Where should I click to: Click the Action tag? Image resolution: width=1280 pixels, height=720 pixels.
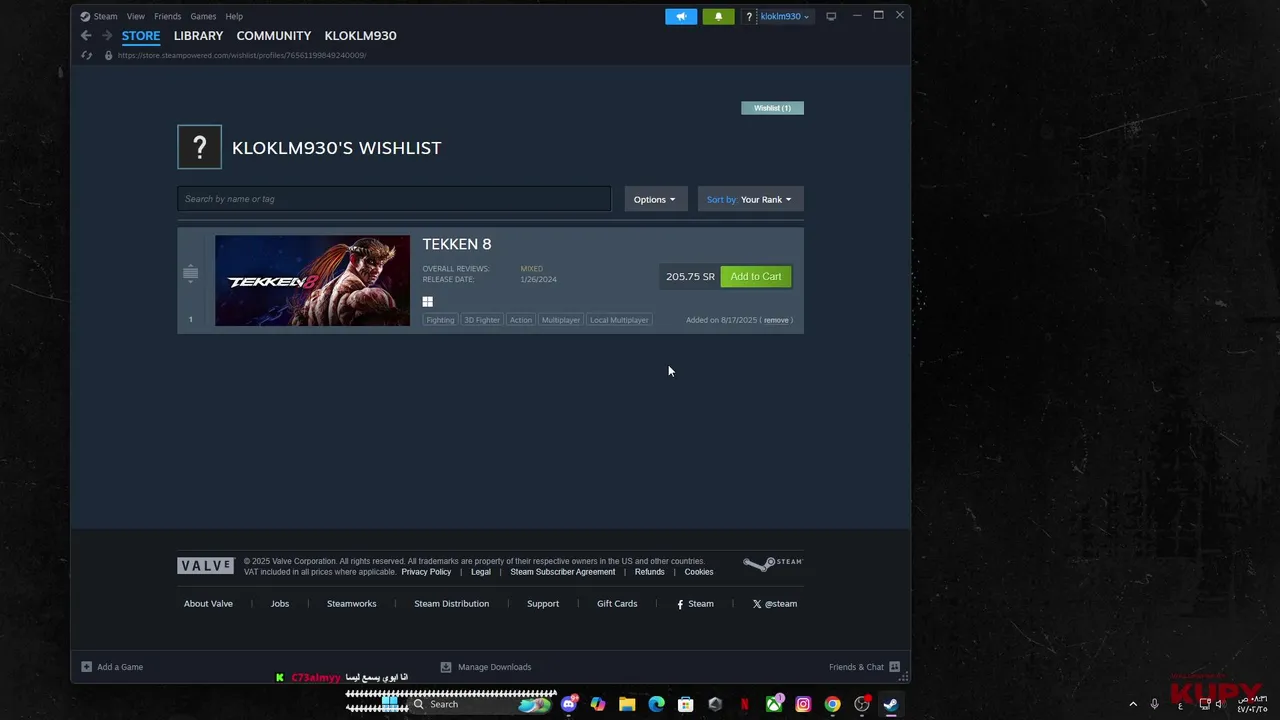521,320
